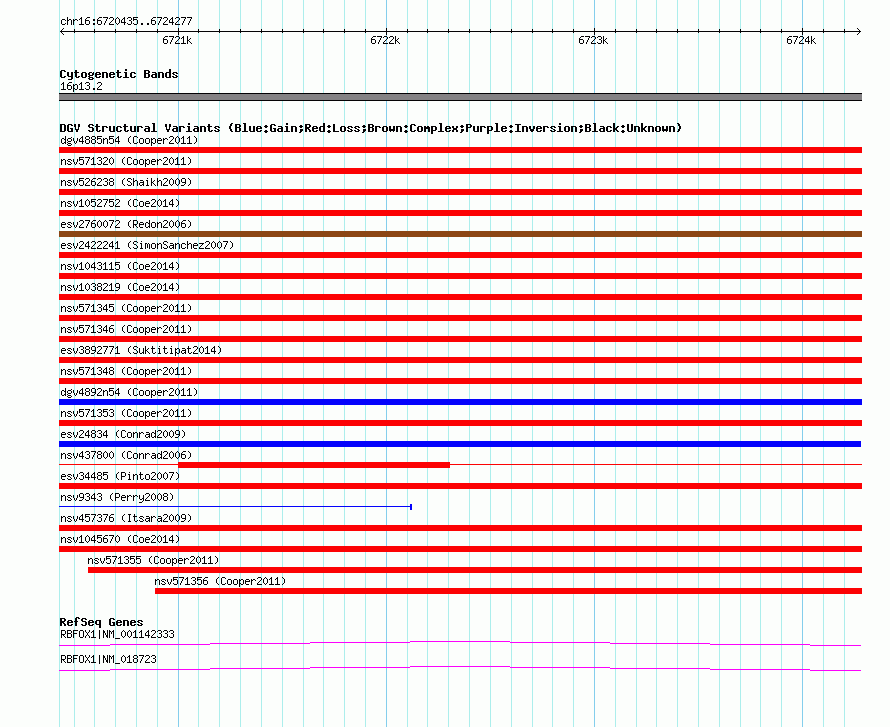Click the 6721k ruler marker
The width and height of the screenshot is (890, 727).
[177, 40]
